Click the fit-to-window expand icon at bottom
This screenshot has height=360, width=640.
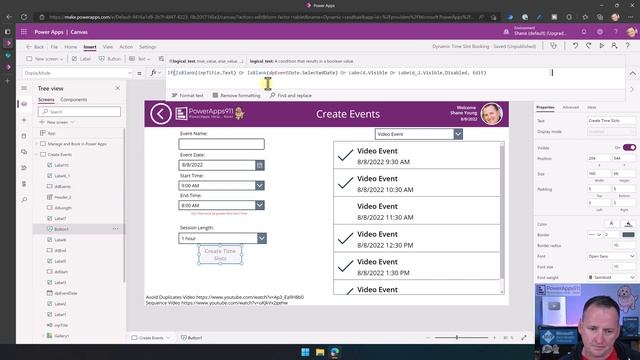click(x=524, y=338)
